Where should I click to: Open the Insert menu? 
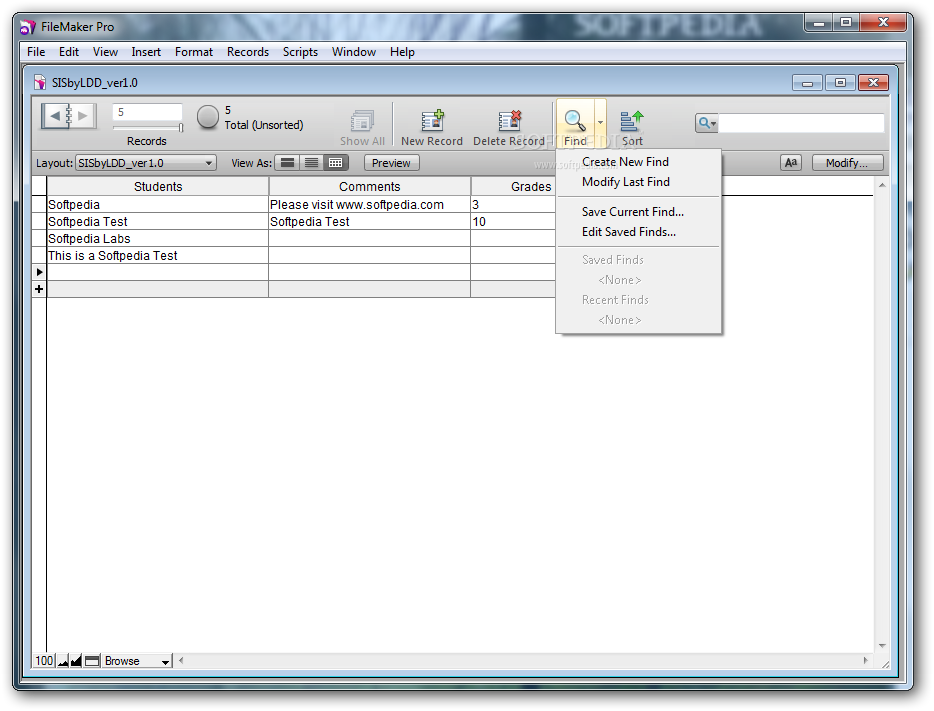[x=146, y=52]
